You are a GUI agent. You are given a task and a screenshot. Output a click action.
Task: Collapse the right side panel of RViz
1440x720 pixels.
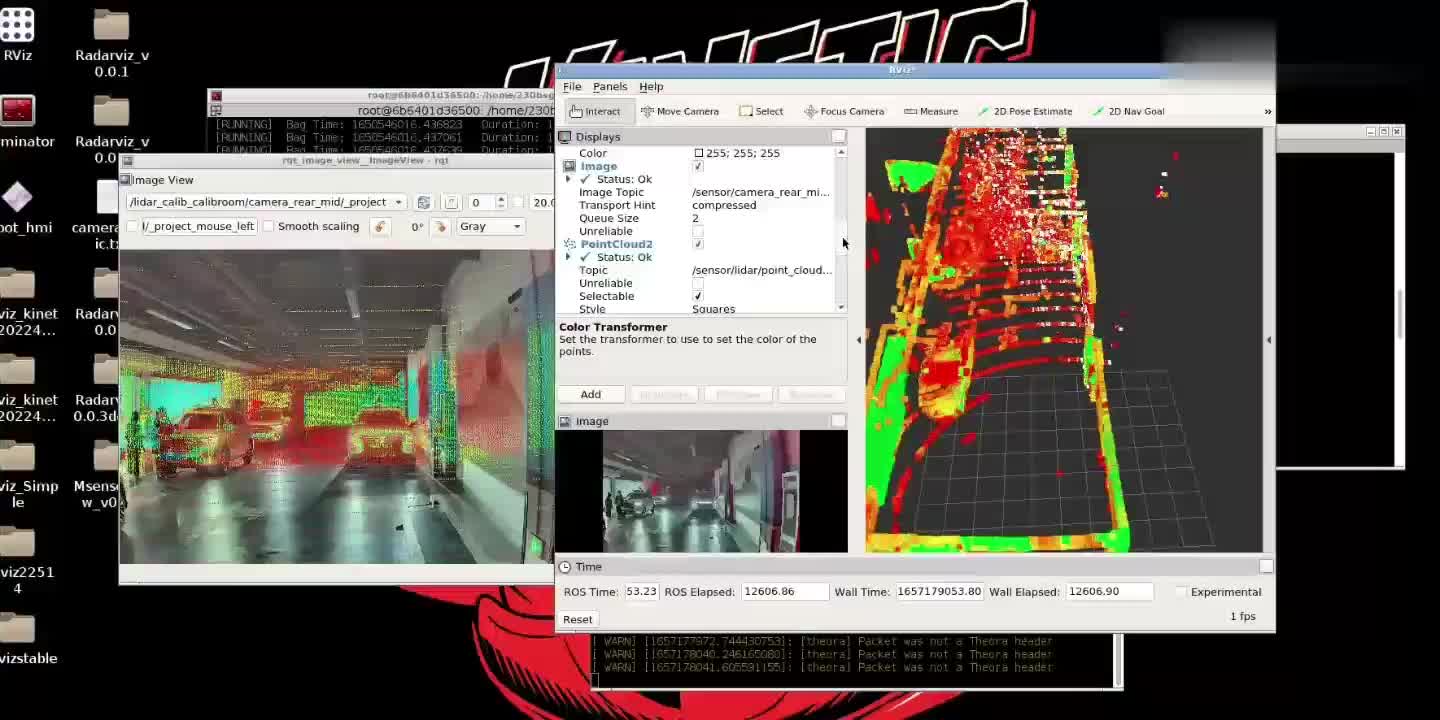click(x=1268, y=340)
